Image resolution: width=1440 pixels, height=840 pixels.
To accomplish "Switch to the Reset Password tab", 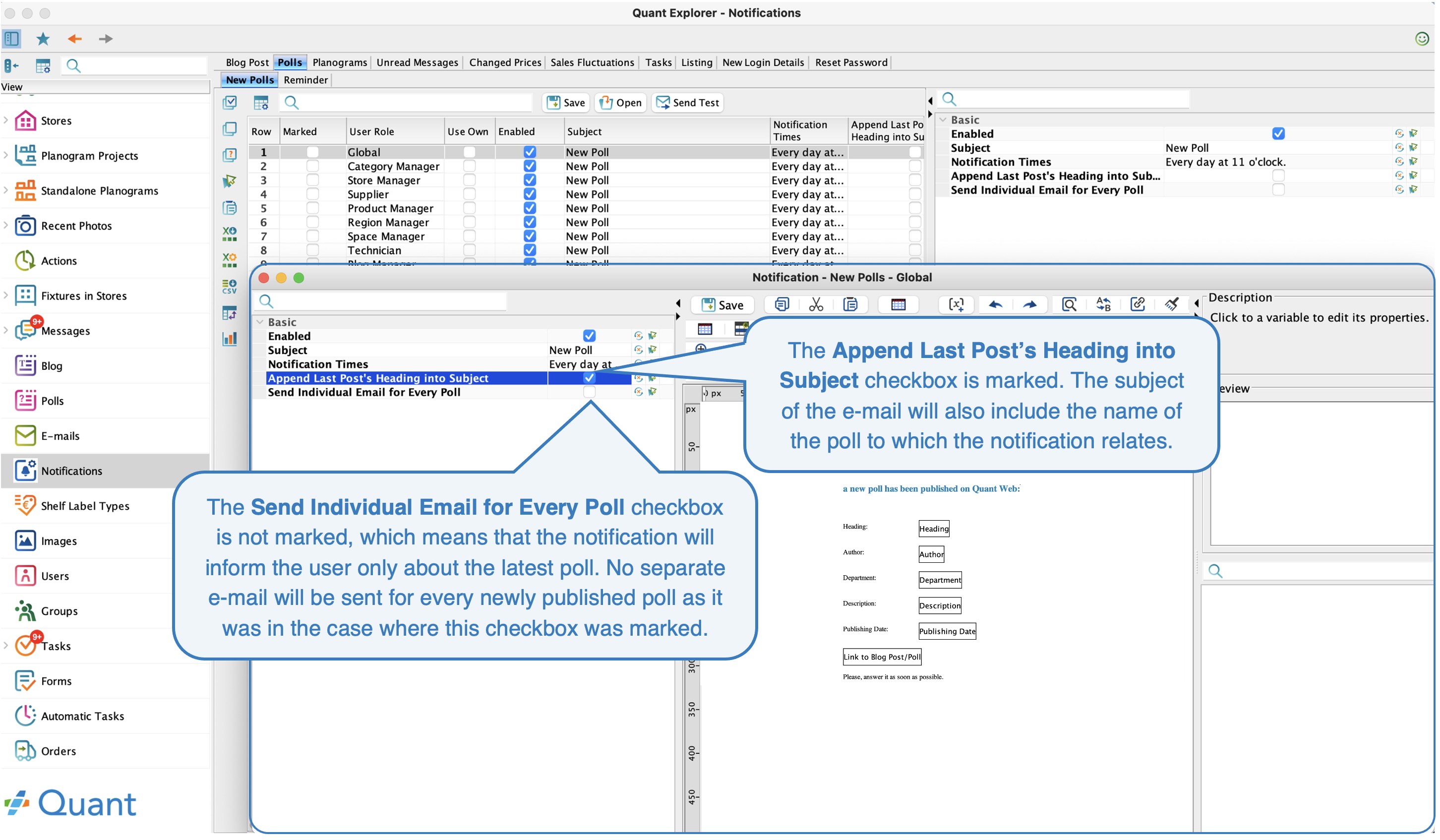I will click(851, 62).
